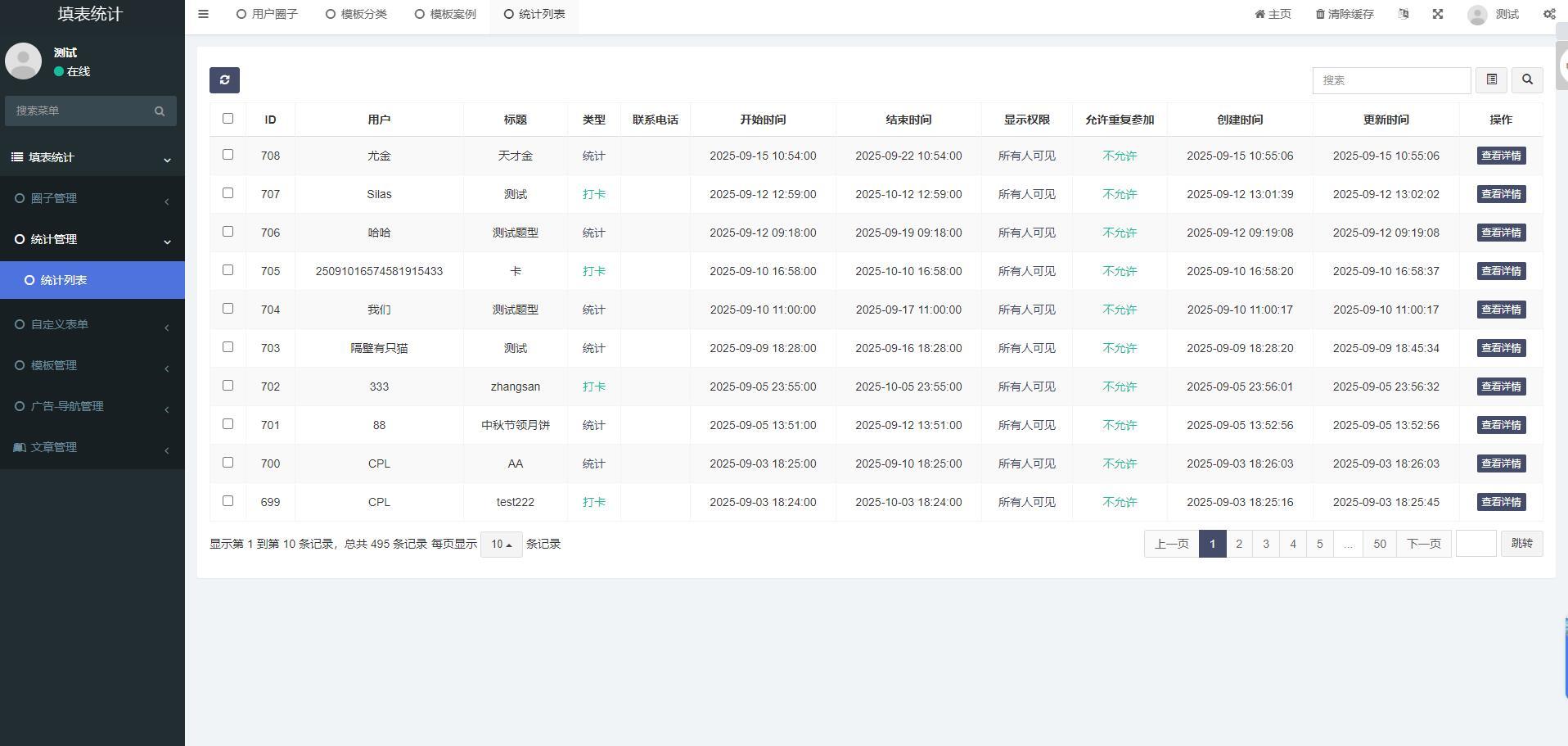
Task: Click the 下一页 pagination button
Action: 1422,544
